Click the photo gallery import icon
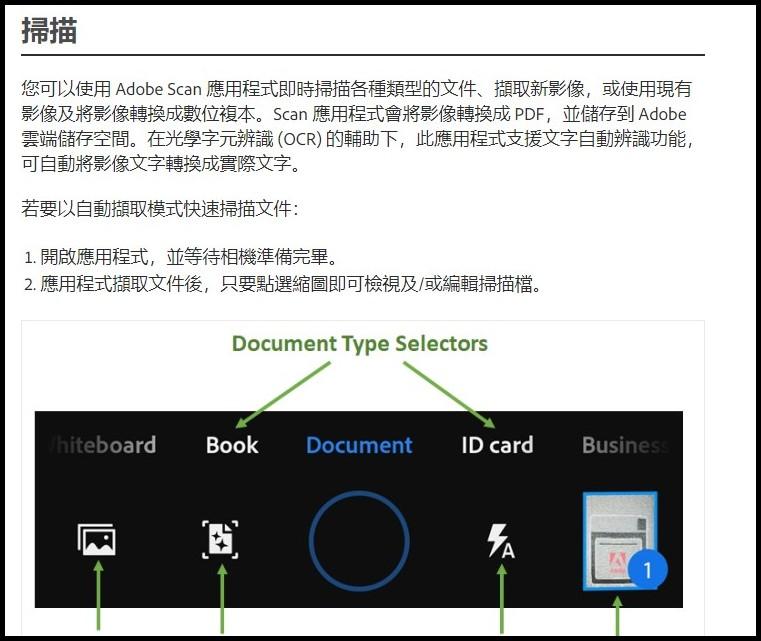This screenshot has width=761, height=641. [x=97, y=539]
